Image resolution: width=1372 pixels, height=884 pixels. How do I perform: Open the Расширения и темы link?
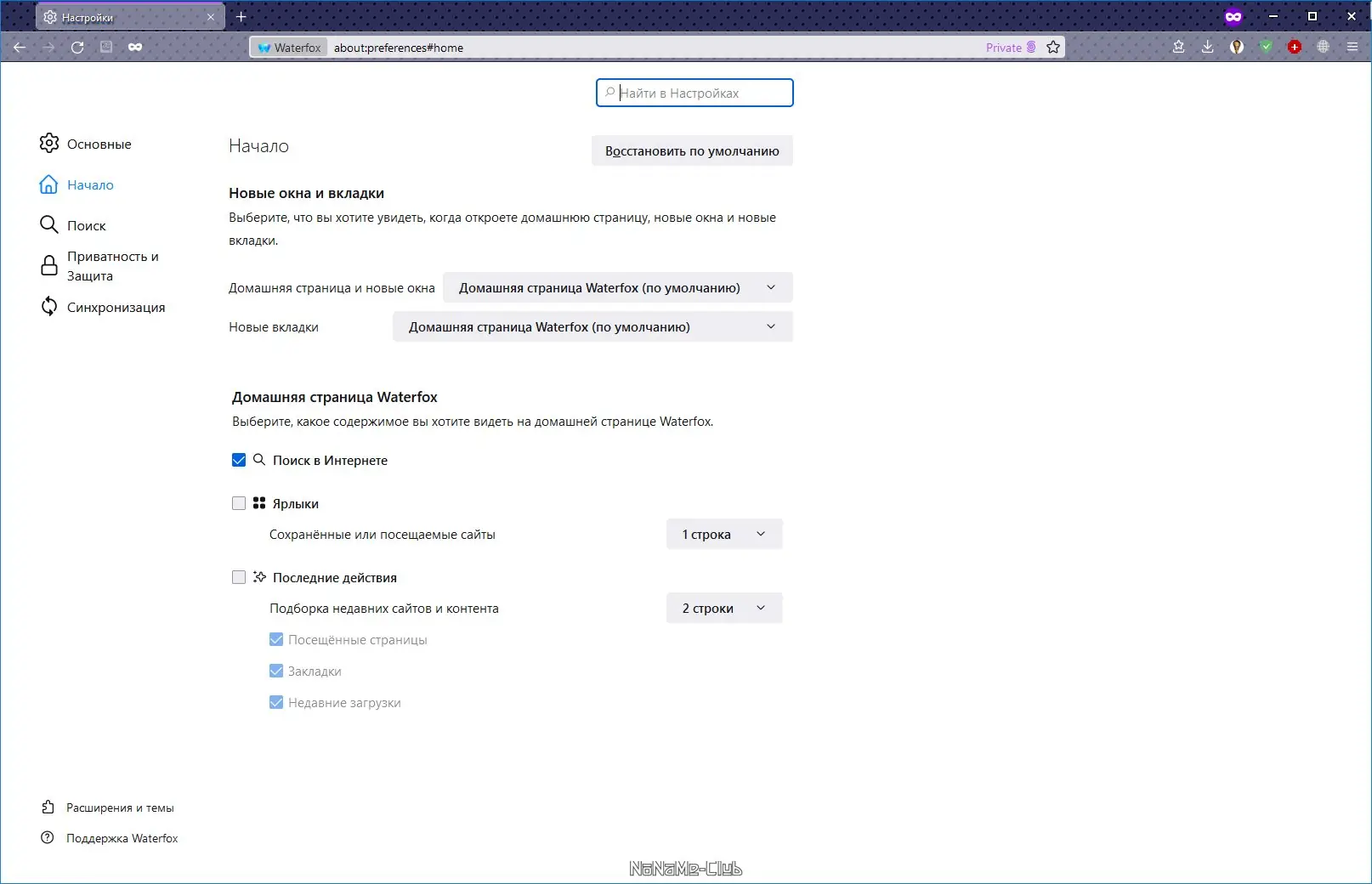[x=120, y=807]
